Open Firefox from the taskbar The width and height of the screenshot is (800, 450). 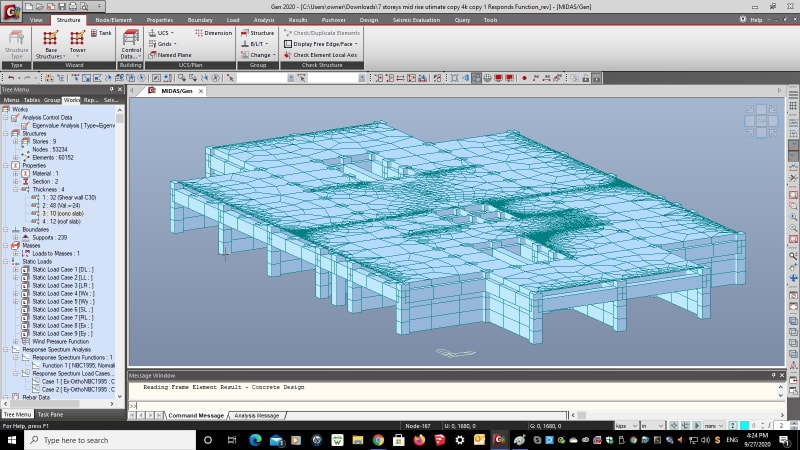[419, 440]
